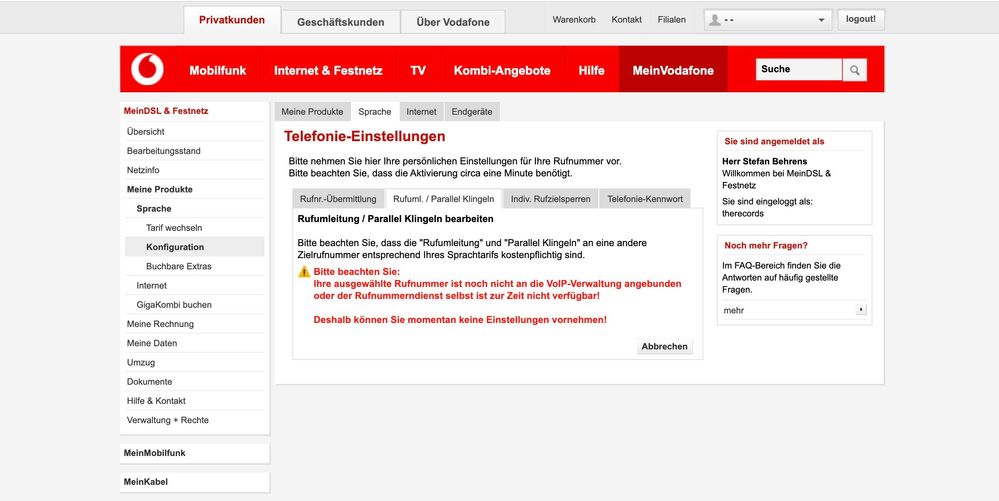Select the Sprache tab
This screenshot has width=999, height=501.
[375, 112]
